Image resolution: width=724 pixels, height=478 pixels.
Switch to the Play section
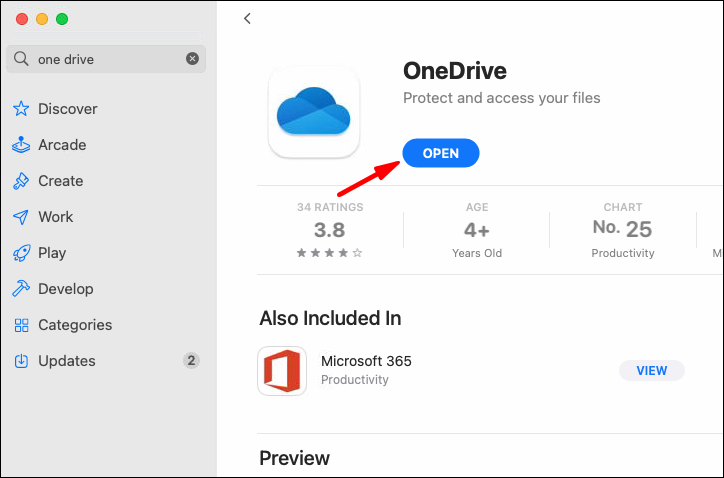(x=52, y=253)
